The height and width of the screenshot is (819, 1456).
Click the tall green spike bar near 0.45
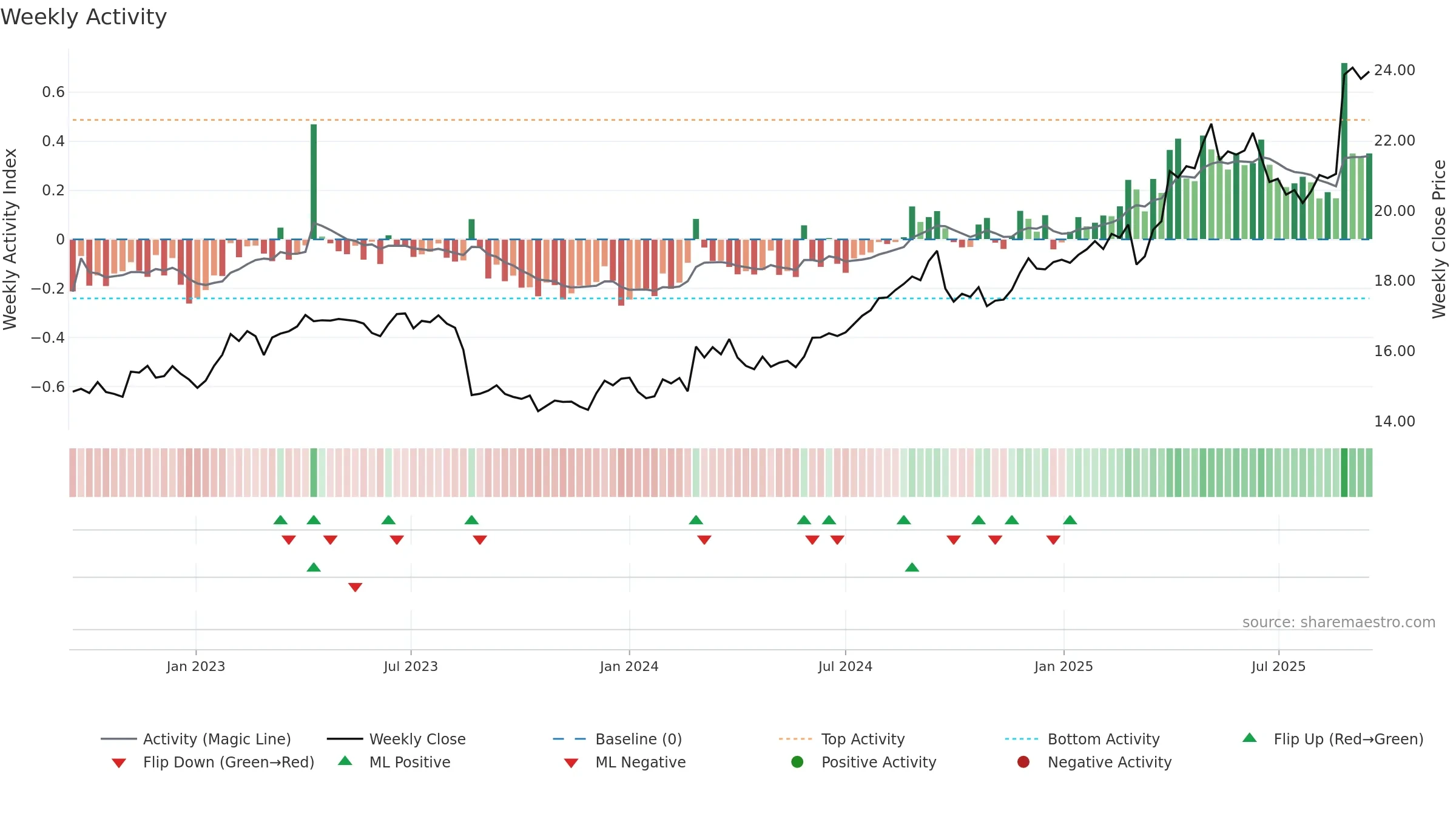314,182
